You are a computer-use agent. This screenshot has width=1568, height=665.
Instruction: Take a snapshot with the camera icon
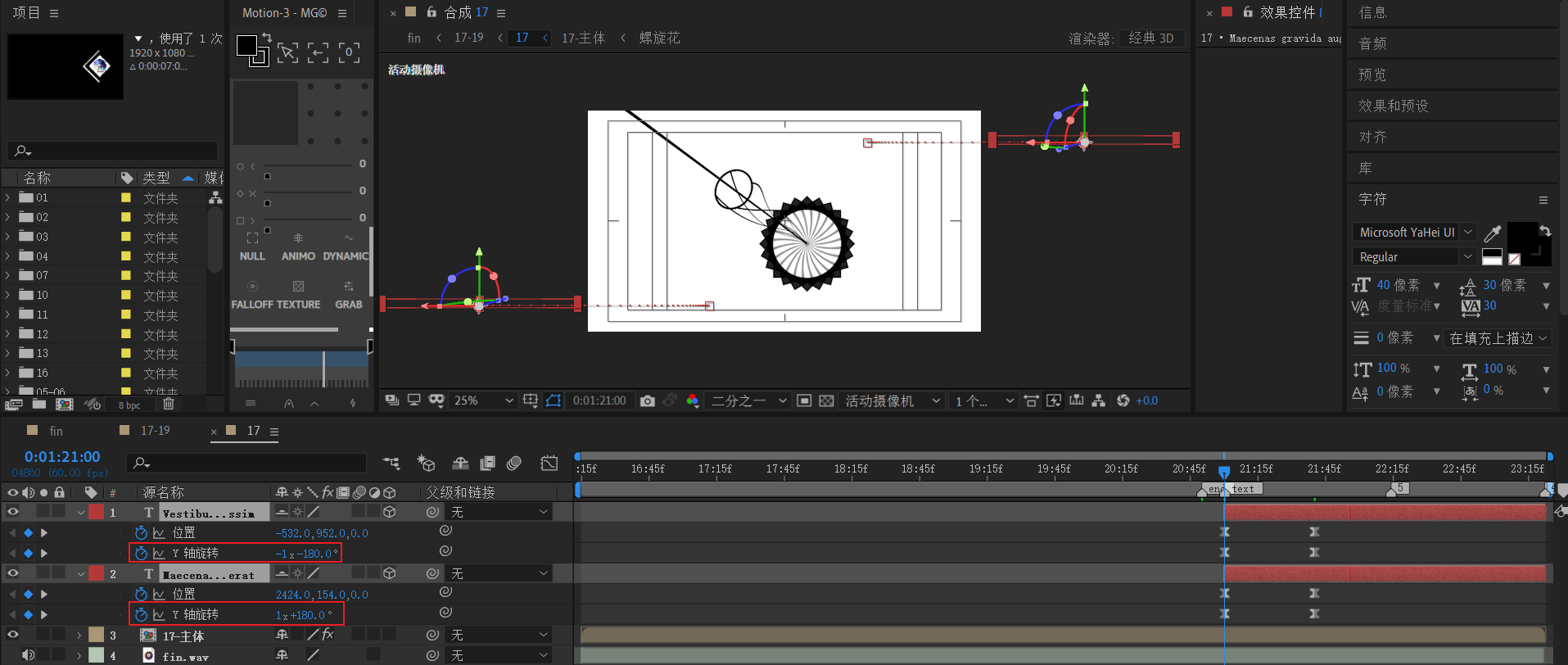pyautogui.click(x=648, y=400)
